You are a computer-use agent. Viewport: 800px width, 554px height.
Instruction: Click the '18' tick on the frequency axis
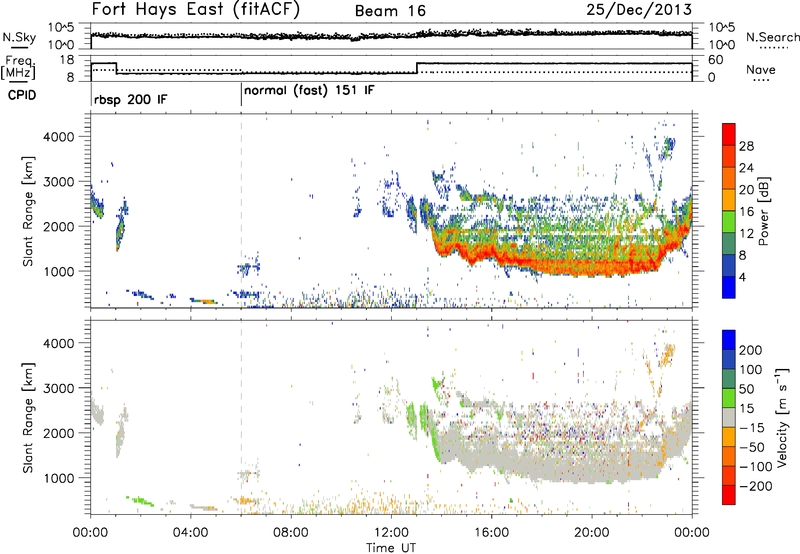click(66, 60)
